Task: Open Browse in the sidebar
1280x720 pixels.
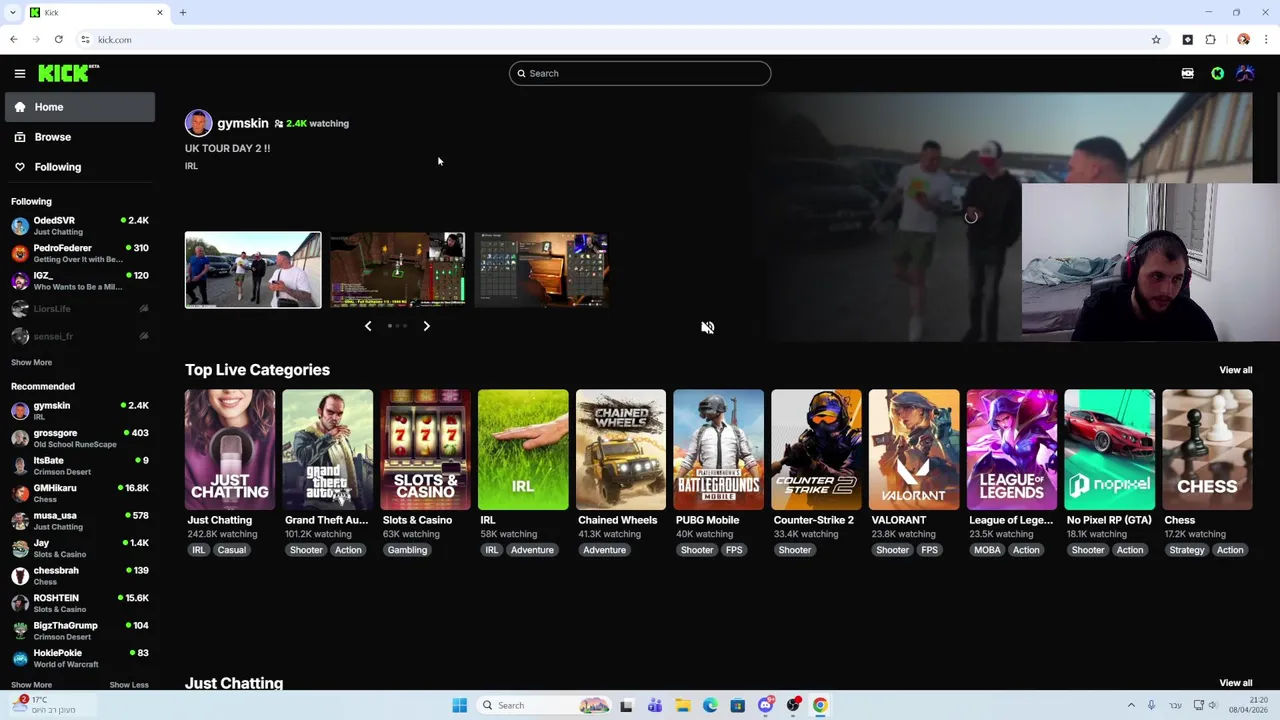Action: pyautogui.click(x=80, y=137)
